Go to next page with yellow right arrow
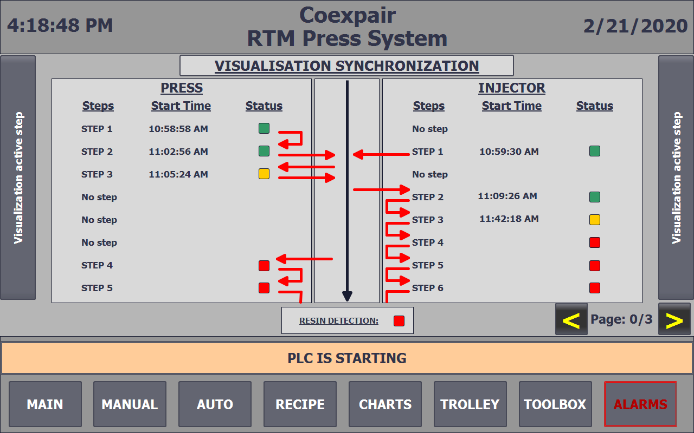Screen dimensions: 694x433 [x=674, y=319]
